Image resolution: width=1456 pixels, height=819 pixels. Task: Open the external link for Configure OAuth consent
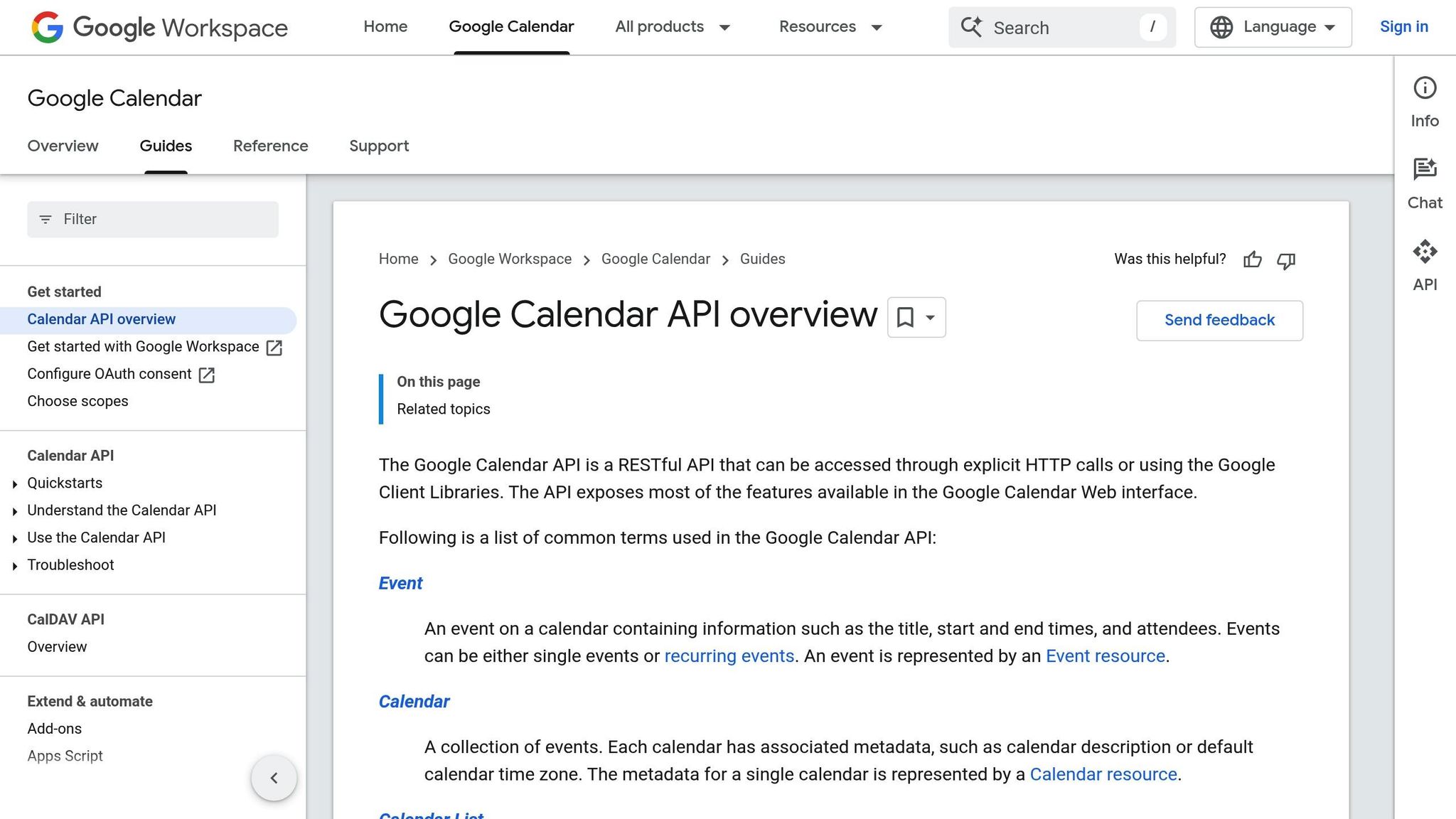point(206,375)
